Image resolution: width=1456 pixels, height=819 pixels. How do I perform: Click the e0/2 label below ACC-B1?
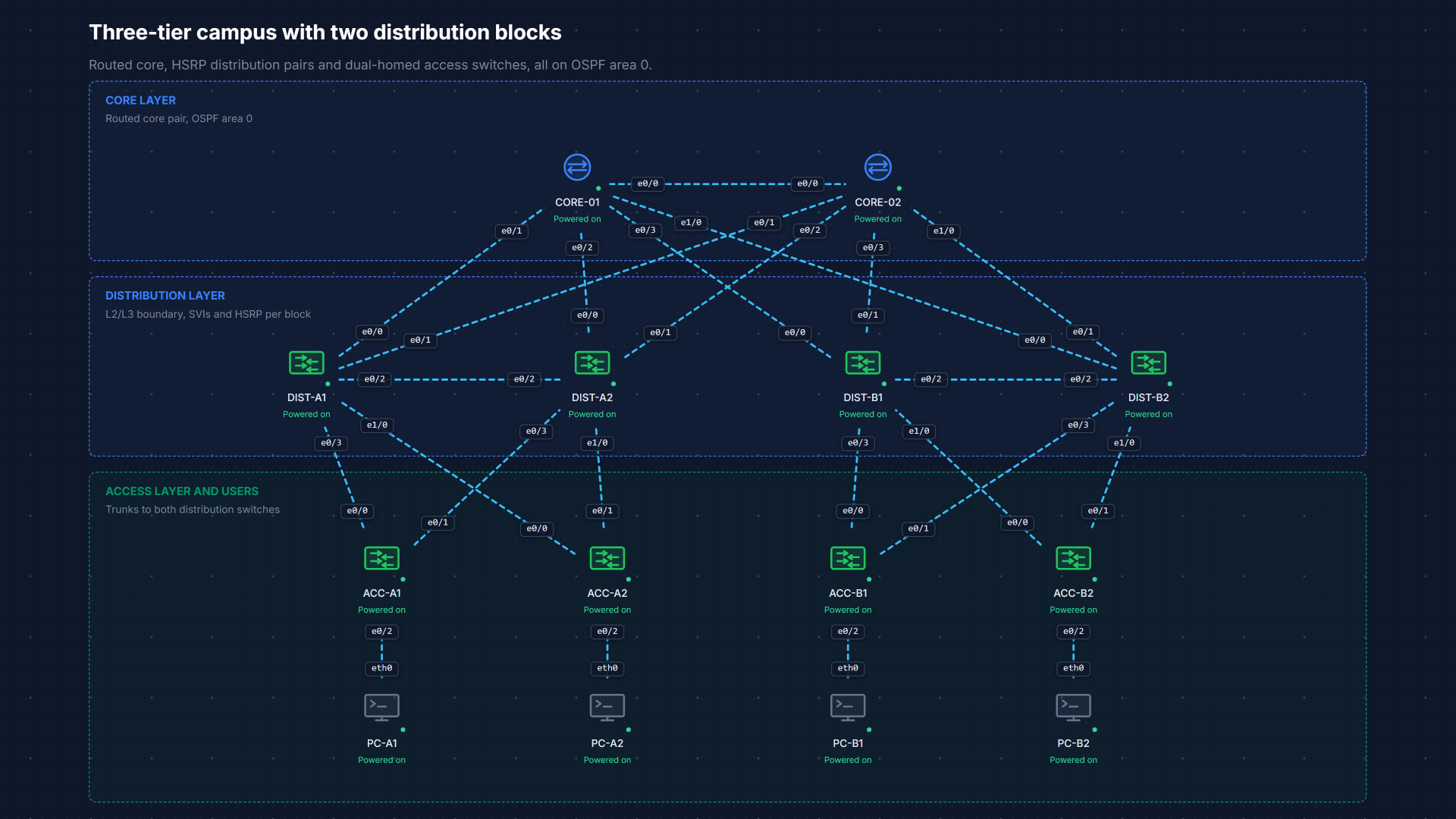848,631
